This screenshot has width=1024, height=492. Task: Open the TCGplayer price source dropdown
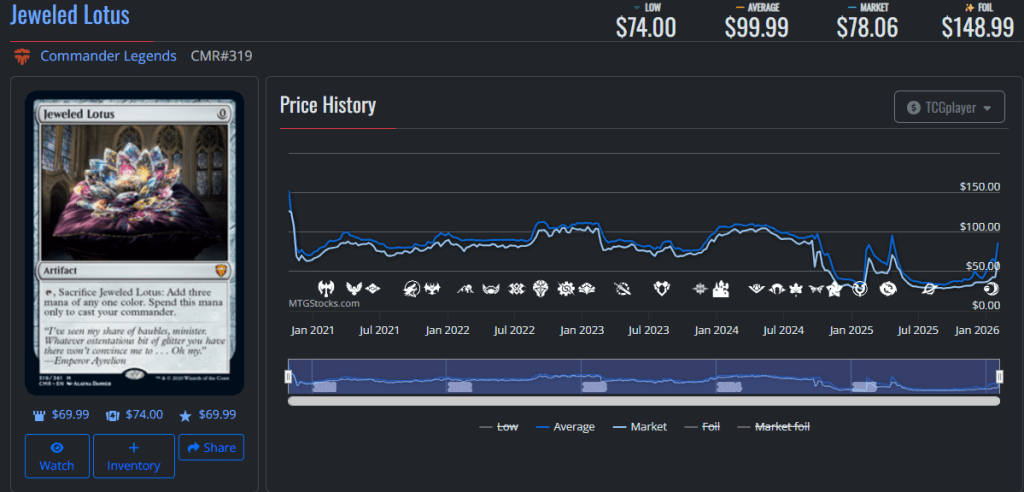948,107
